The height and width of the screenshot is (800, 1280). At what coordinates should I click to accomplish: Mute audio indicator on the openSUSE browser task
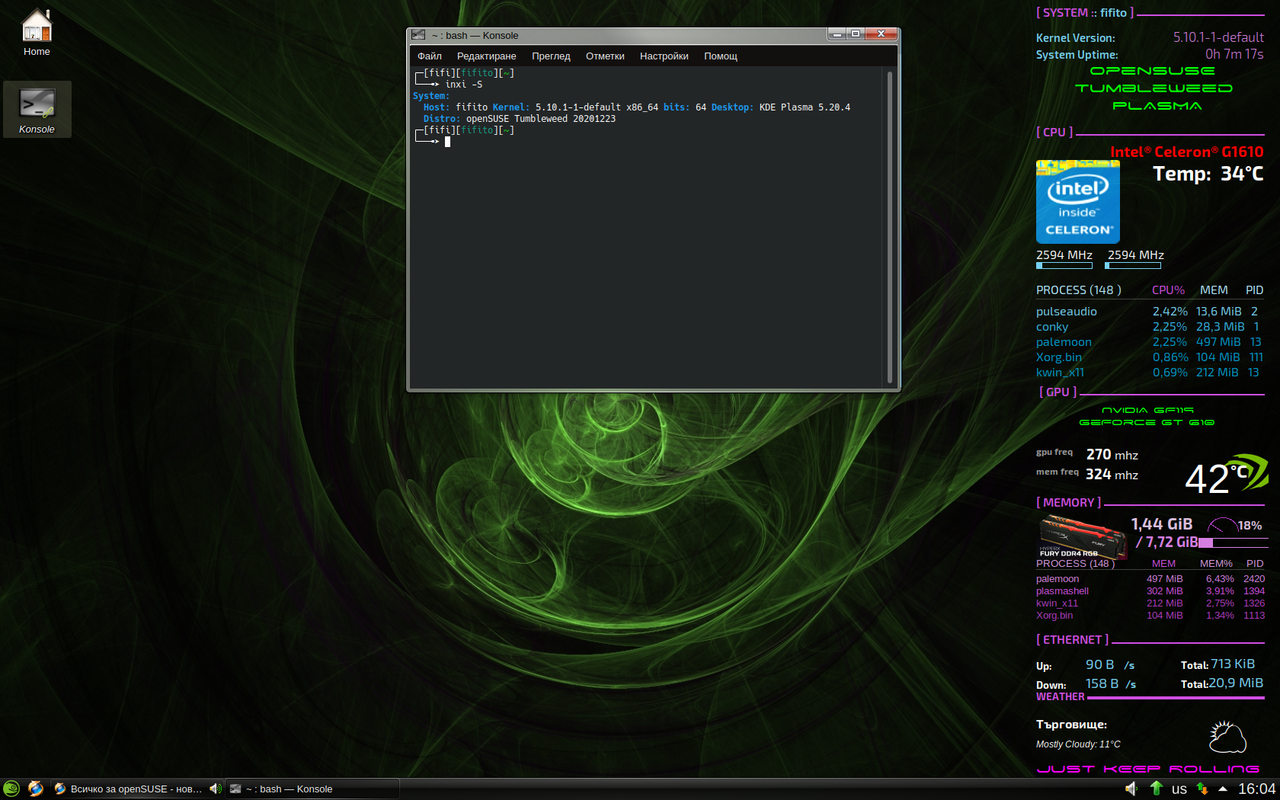[214, 789]
